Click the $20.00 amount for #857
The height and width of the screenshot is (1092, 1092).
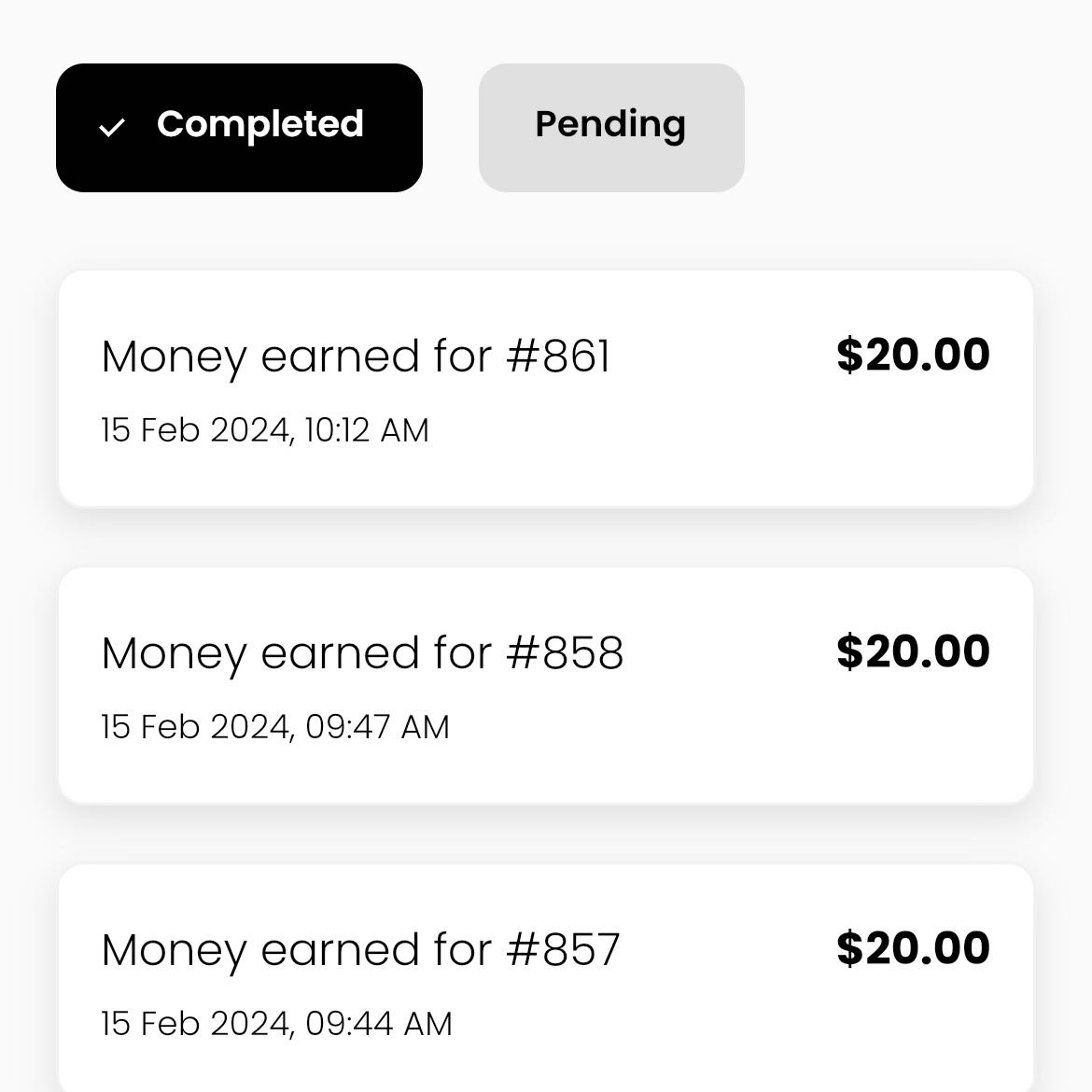(x=912, y=949)
